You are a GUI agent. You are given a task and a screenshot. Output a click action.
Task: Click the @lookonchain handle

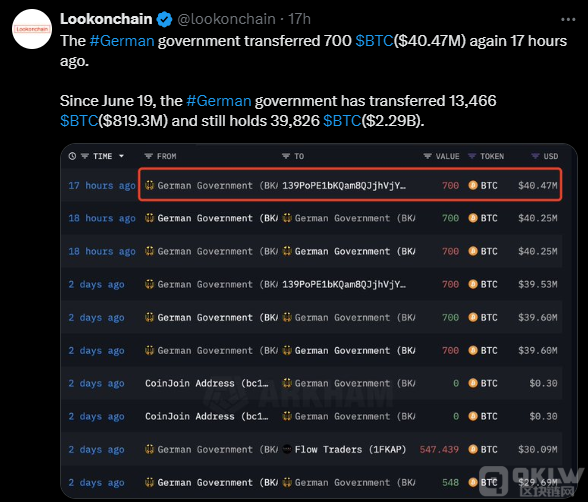pyautogui.click(x=226, y=19)
